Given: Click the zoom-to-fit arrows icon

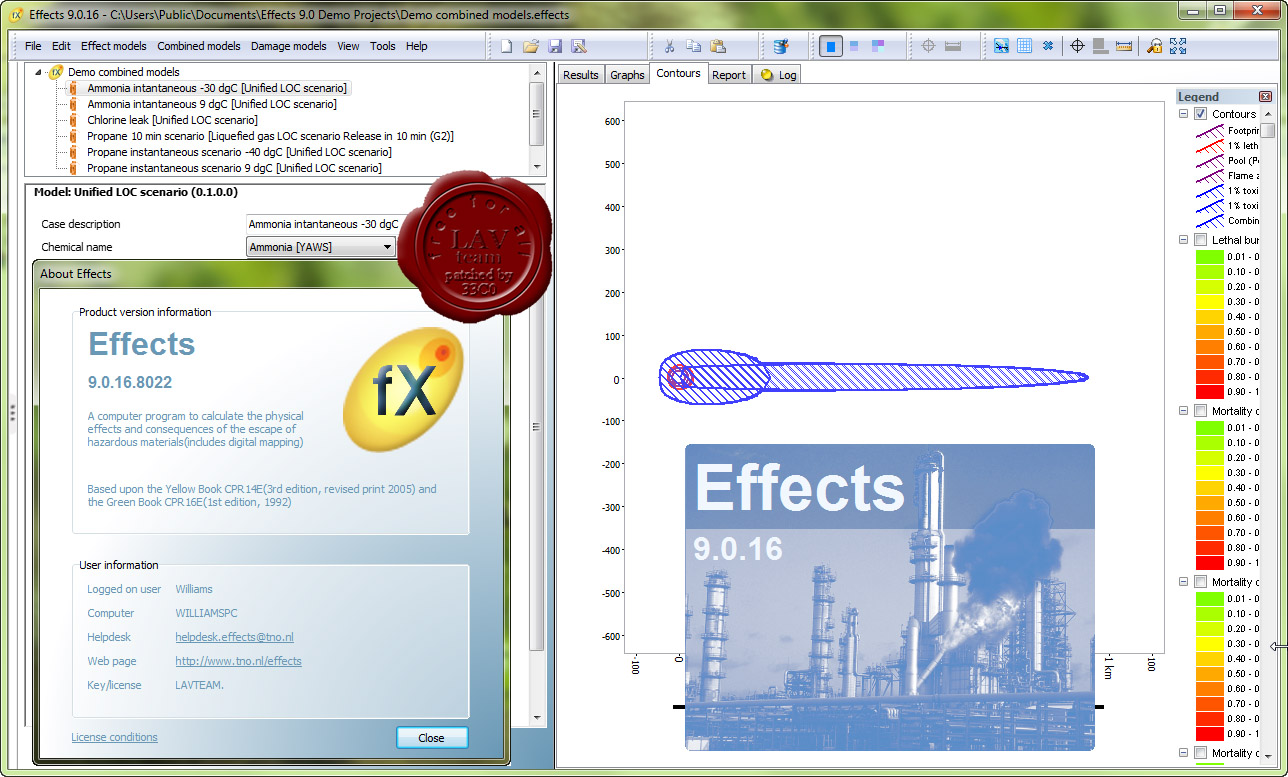Looking at the screenshot, I should coord(1177,46).
